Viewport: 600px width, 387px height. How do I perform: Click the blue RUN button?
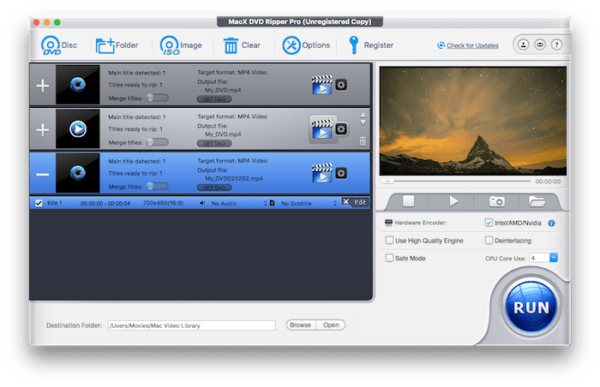(531, 307)
